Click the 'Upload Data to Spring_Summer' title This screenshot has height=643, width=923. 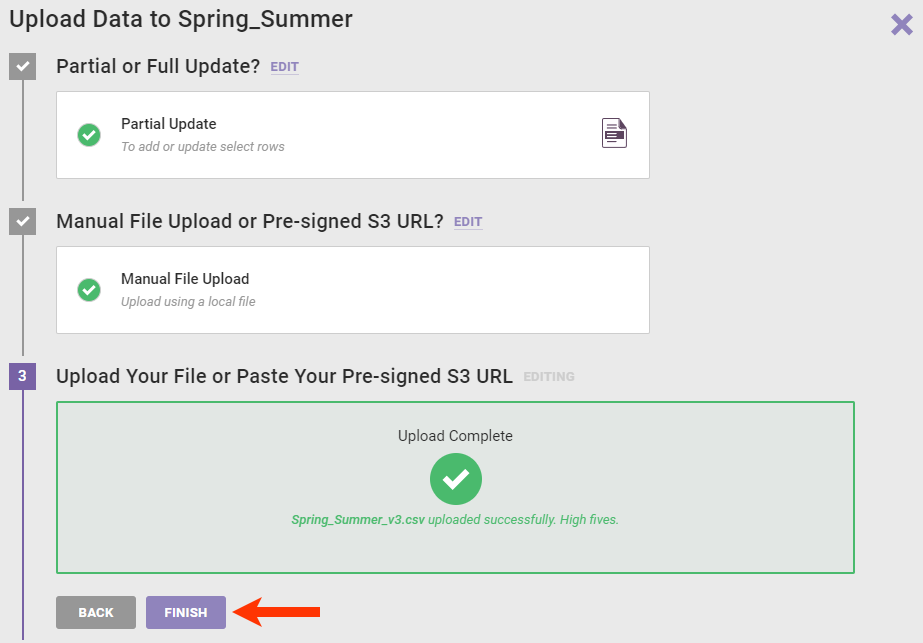pos(181,19)
